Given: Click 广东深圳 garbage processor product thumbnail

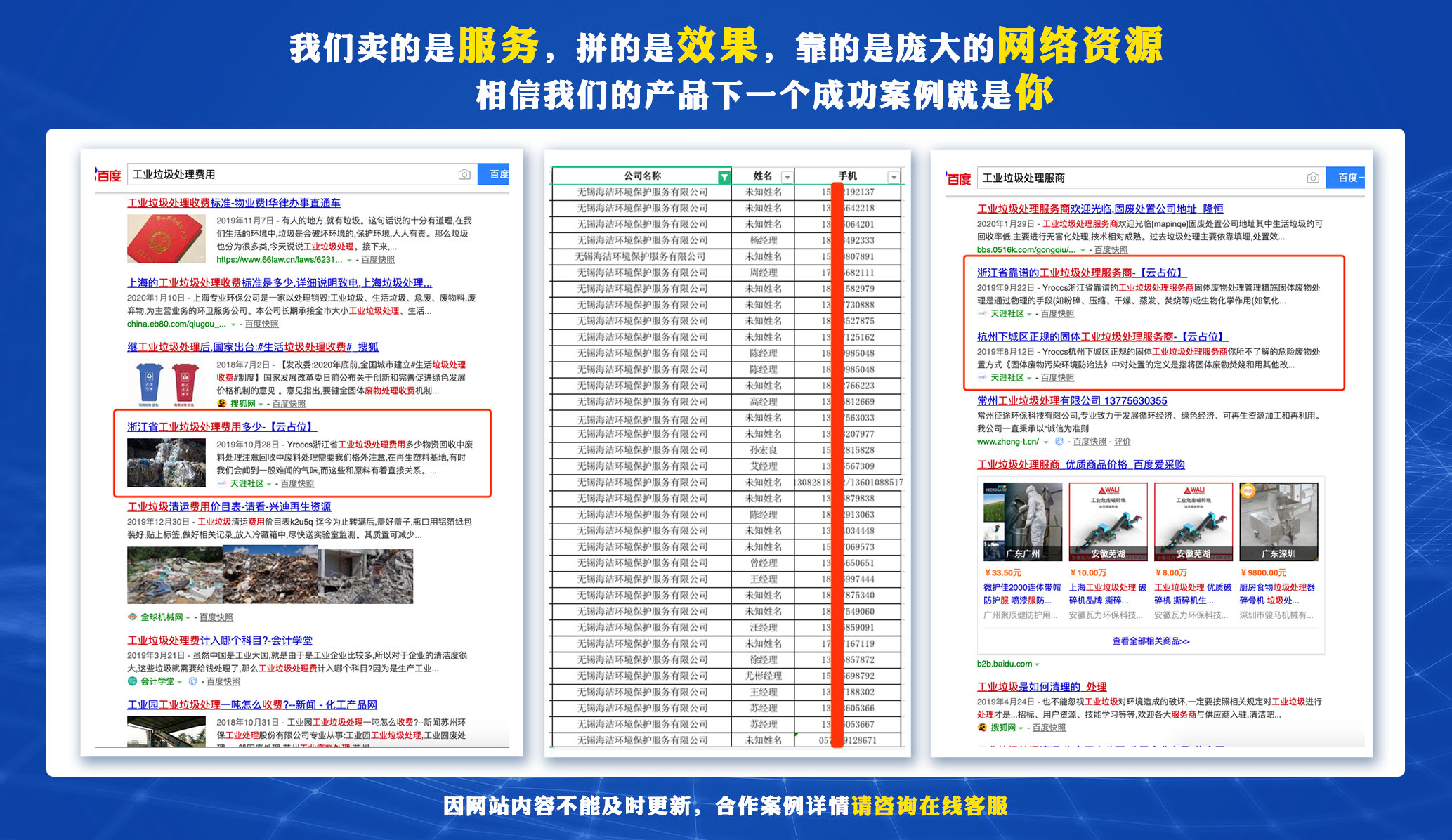Looking at the screenshot, I should [x=1278, y=521].
